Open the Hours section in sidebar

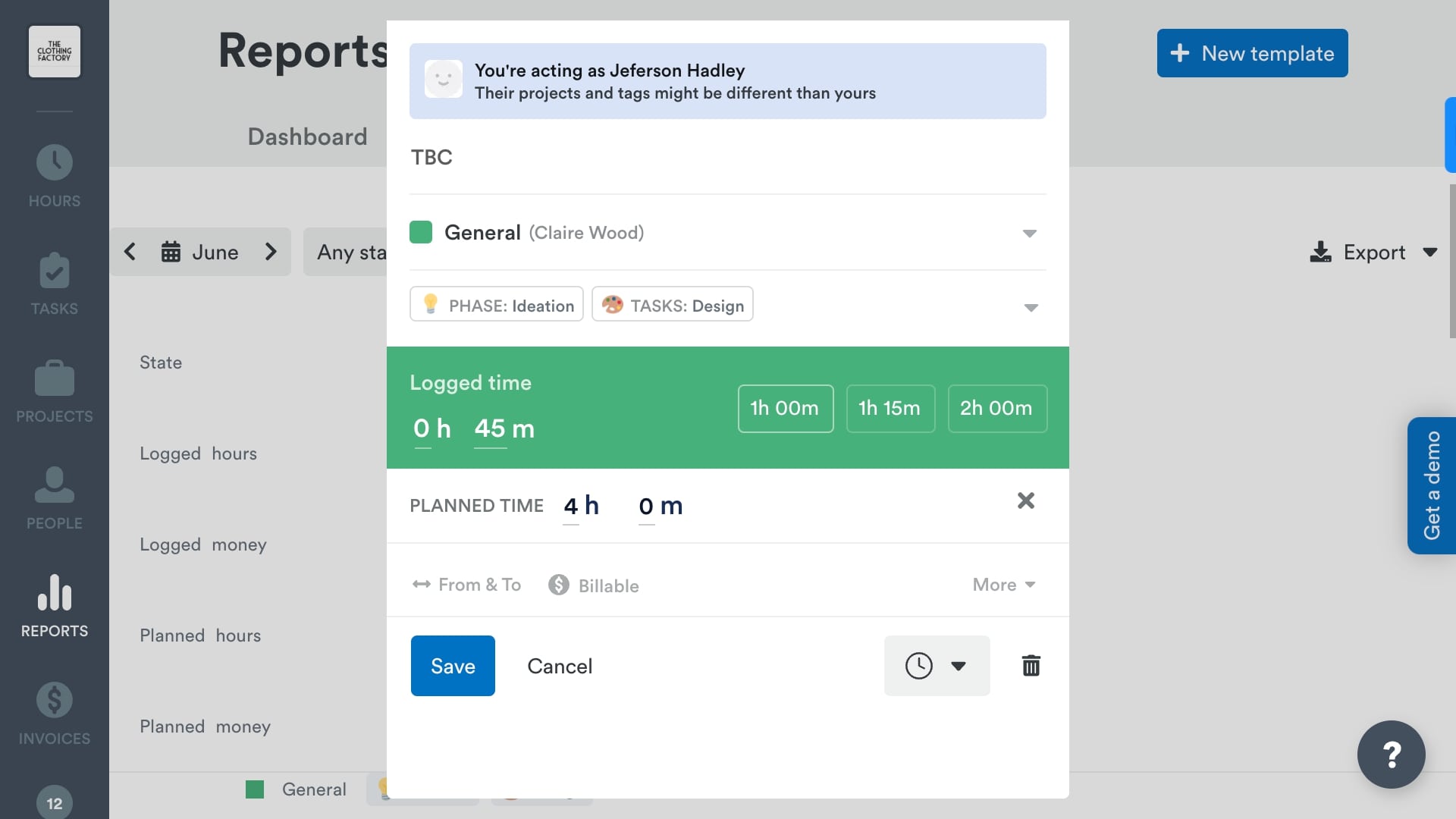pyautogui.click(x=54, y=176)
